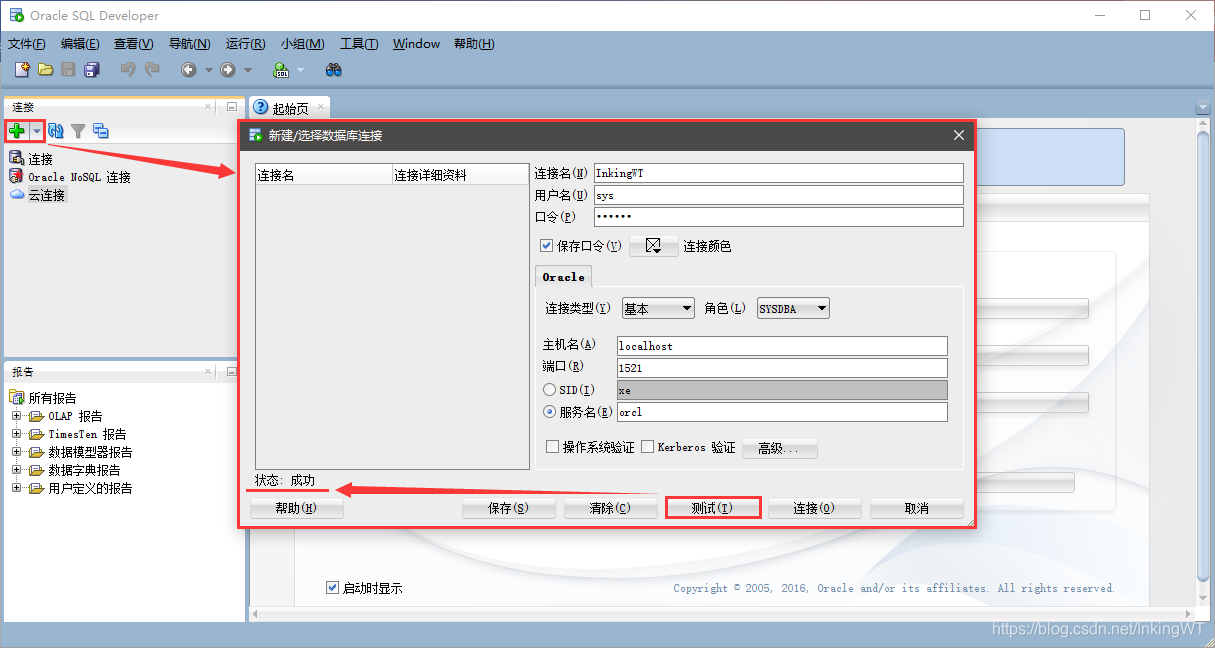
Task: Click the green plus New Connection icon
Action: pos(17,130)
